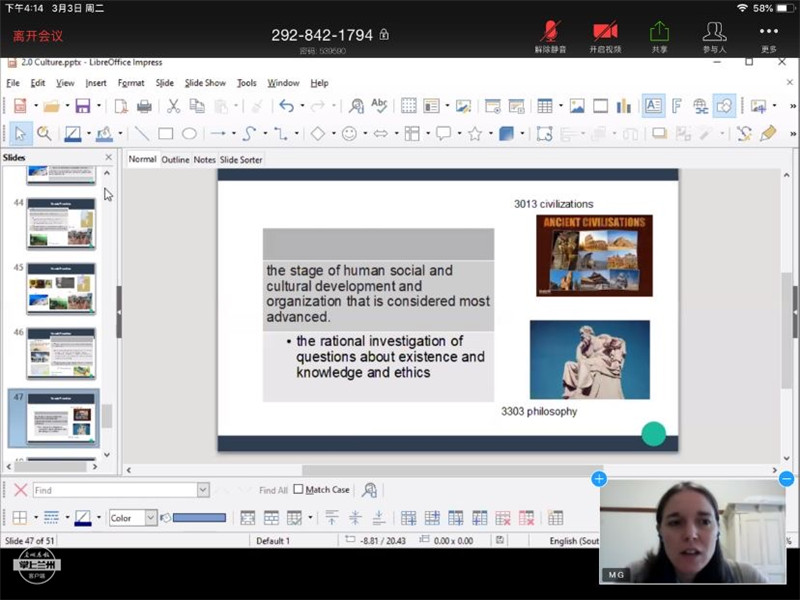The width and height of the screenshot is (800, 600).
Task: Select the Cut scissors icon
Action: [173, 106]
